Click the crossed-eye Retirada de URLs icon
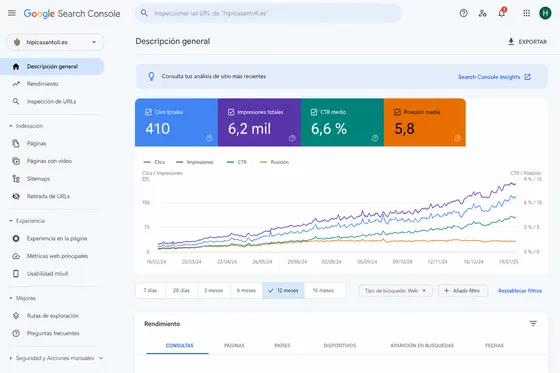Screen dimensions: 560x373 [16, 196]
